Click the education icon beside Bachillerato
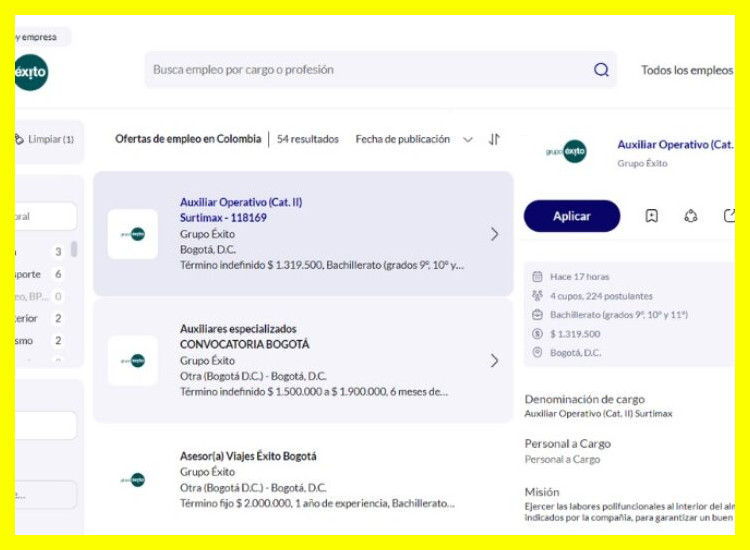This screenshot has height=550, width=750. coord(537,315)
